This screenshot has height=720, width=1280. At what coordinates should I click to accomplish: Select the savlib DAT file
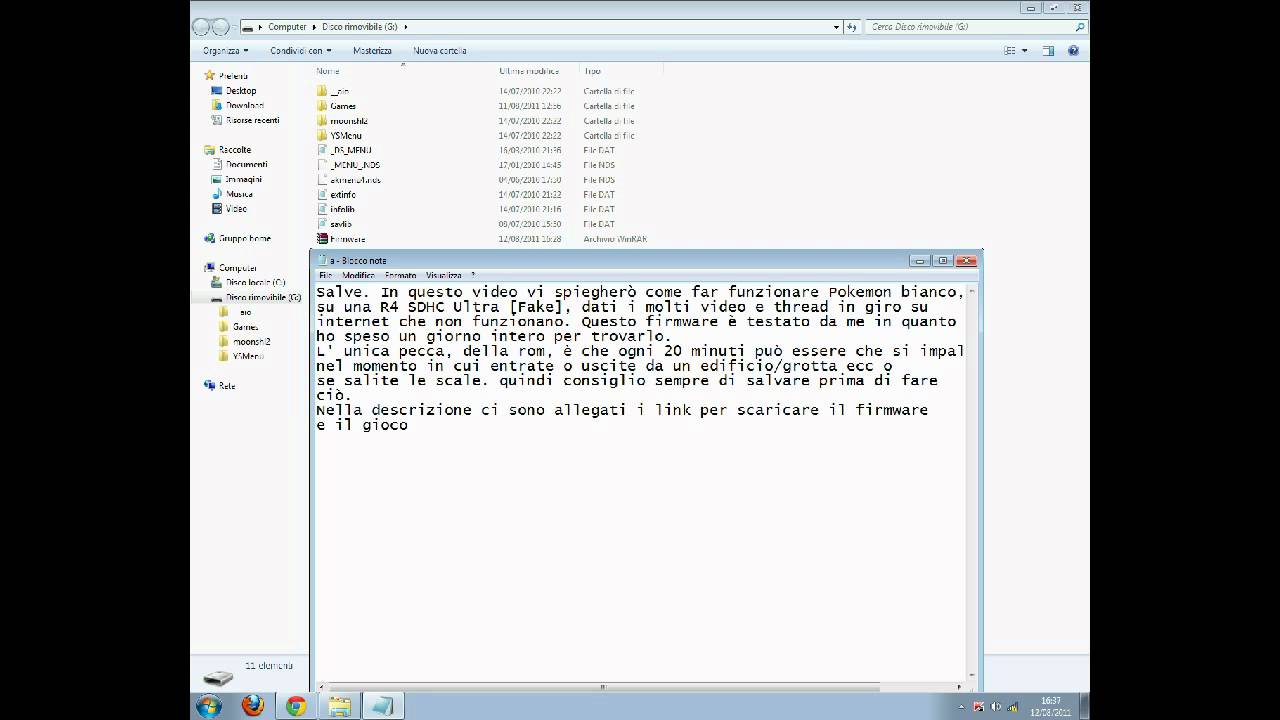tap(341, 224)
